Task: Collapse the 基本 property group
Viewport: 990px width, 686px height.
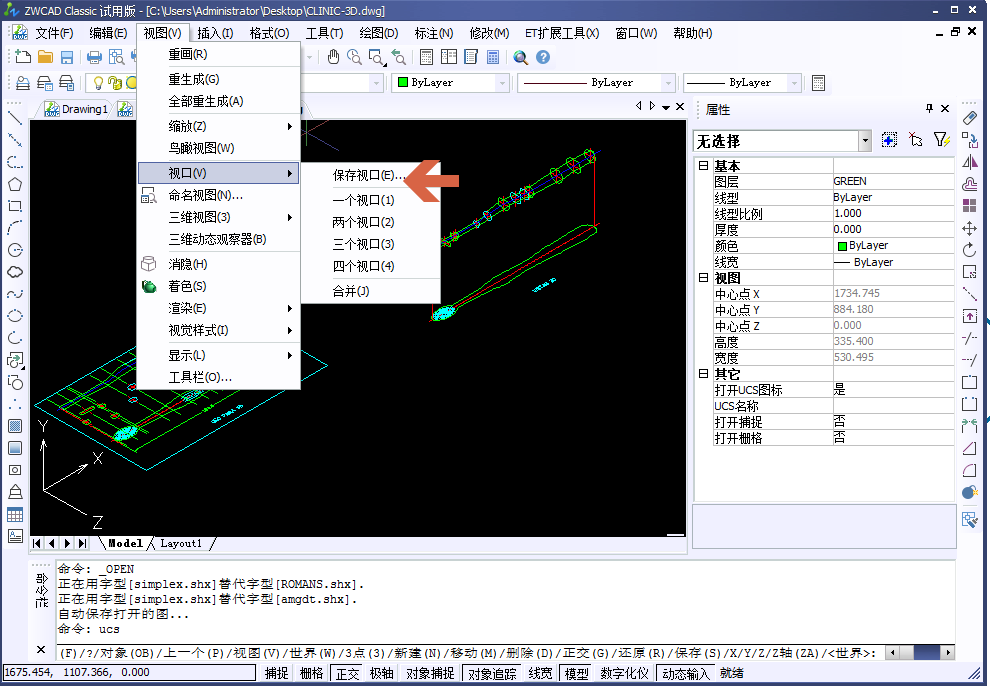Action: pyautogui.click(x=703, y=166)
